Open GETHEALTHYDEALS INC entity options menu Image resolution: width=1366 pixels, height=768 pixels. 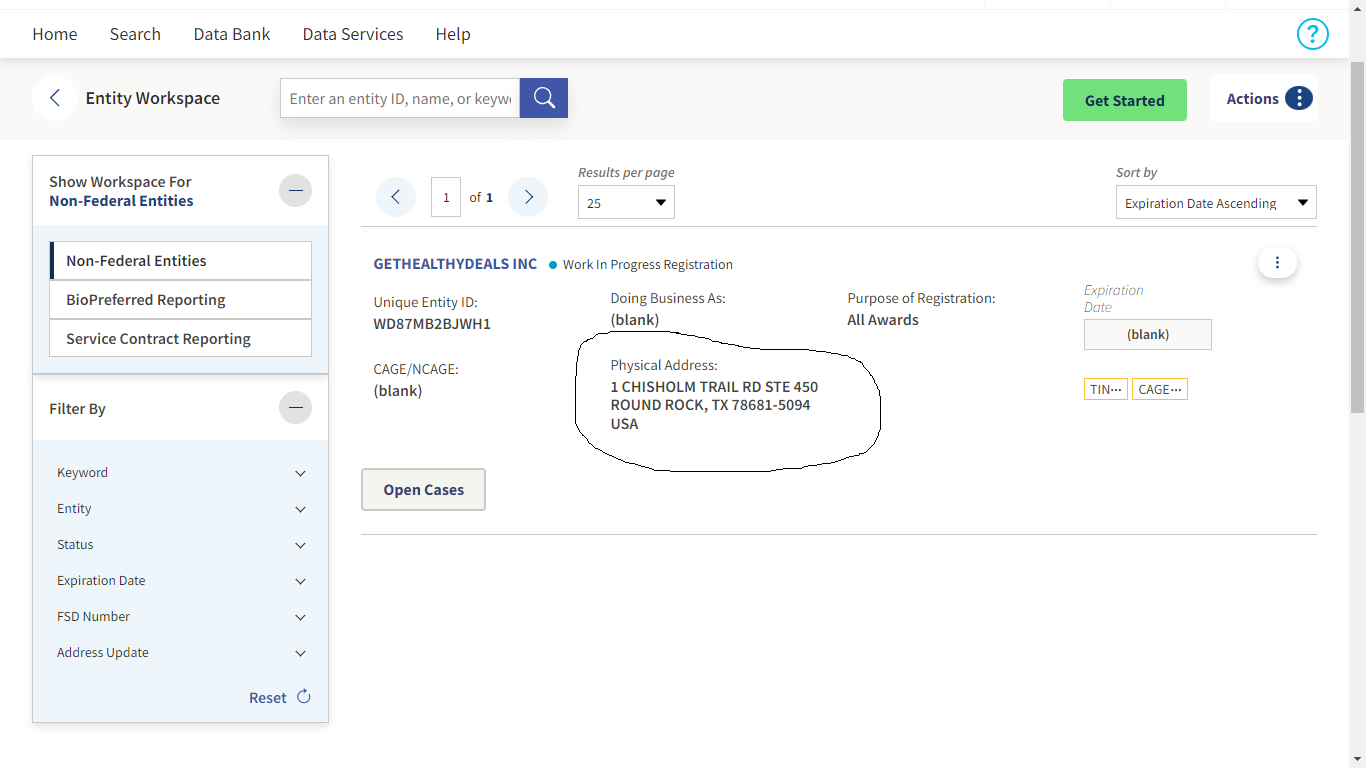coord(1277,263)
